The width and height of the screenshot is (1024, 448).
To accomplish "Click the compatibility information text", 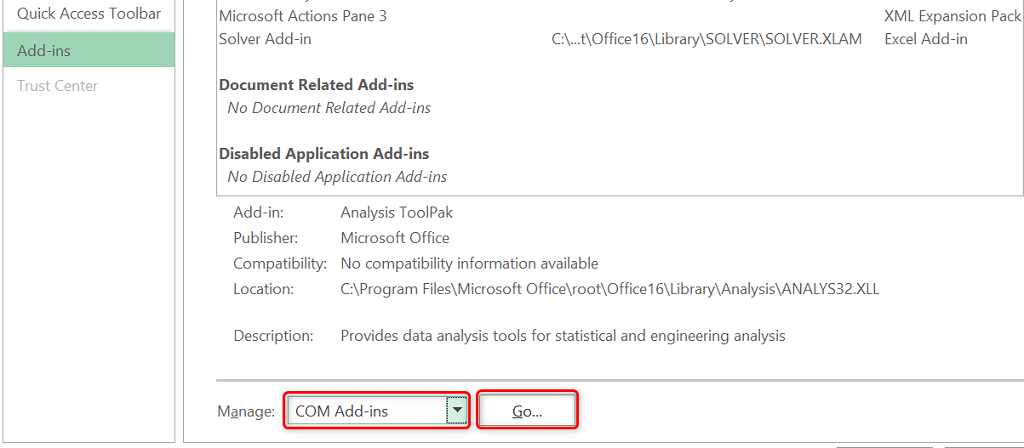I will point(469,264).
